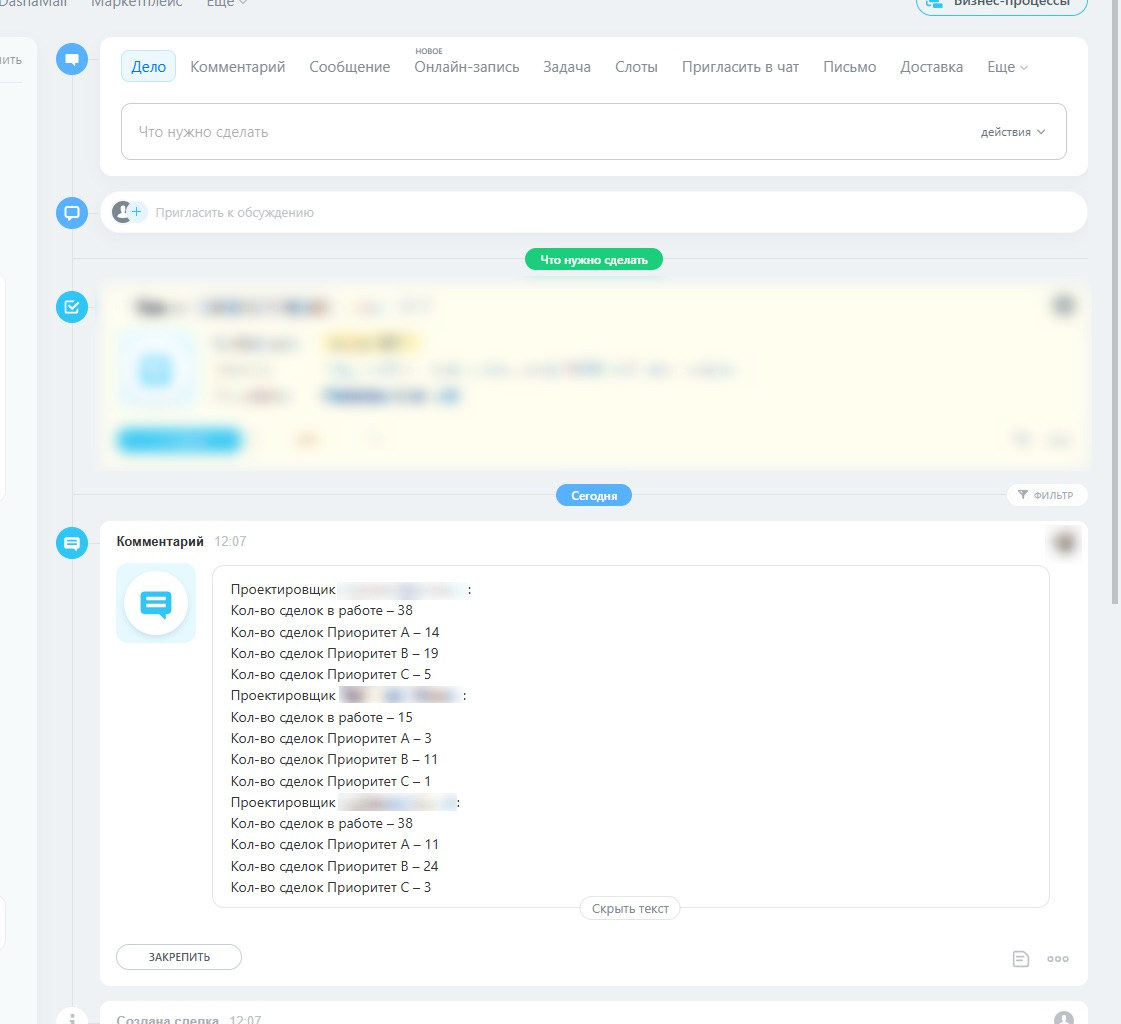
Task: Click the text 'Кол-во сделок Приоритет A – 14'
Action: click(335, 632)
